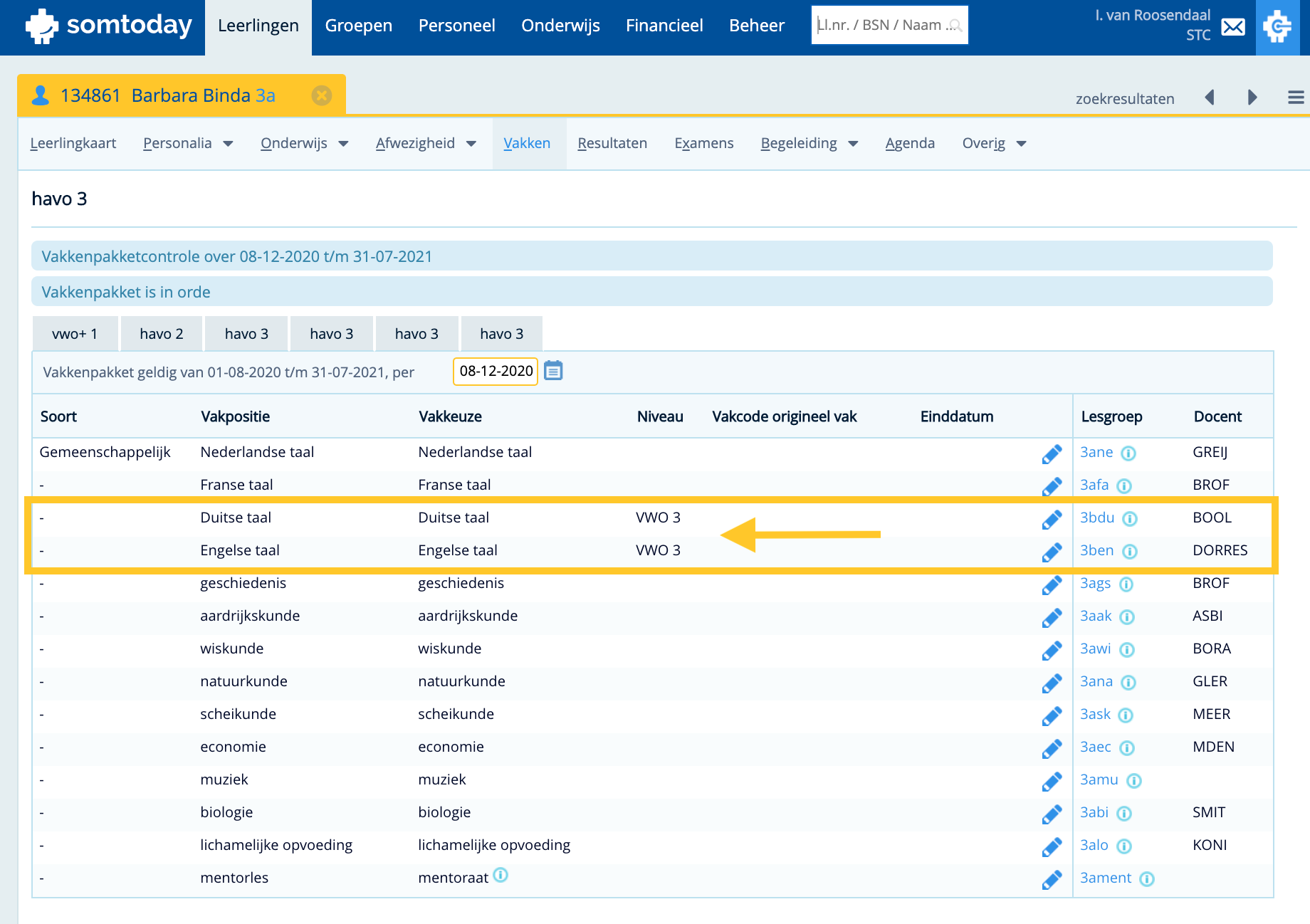Click the edit pencil for wiskunde row

pyautogui.click(x=1052, y=650)
